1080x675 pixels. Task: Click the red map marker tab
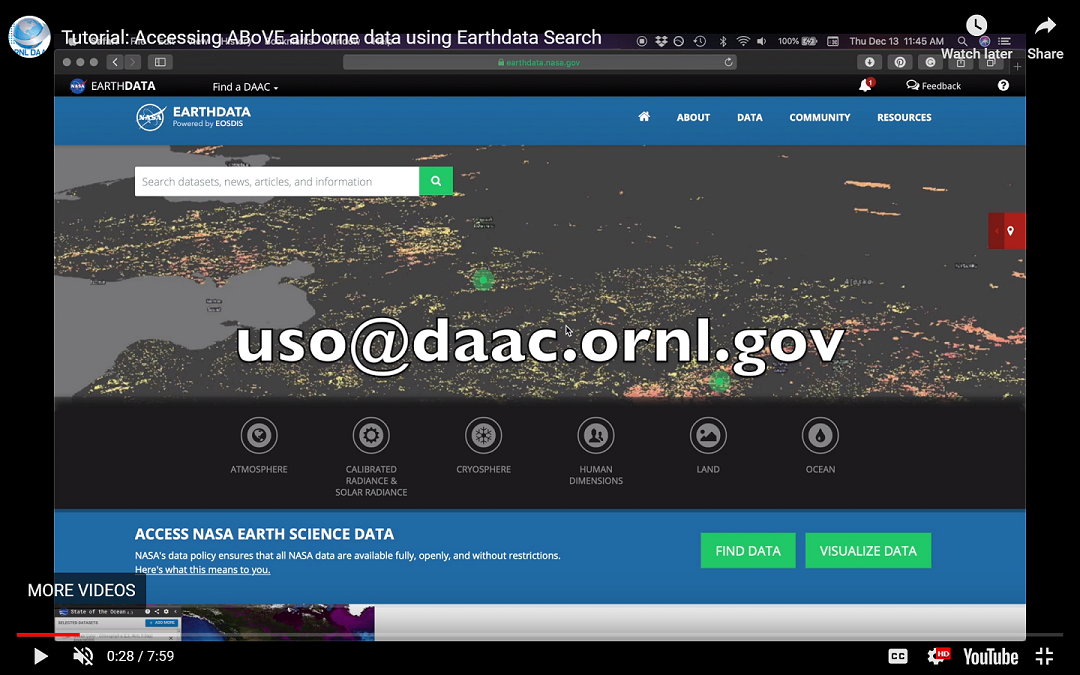[x=1007, y=231]
